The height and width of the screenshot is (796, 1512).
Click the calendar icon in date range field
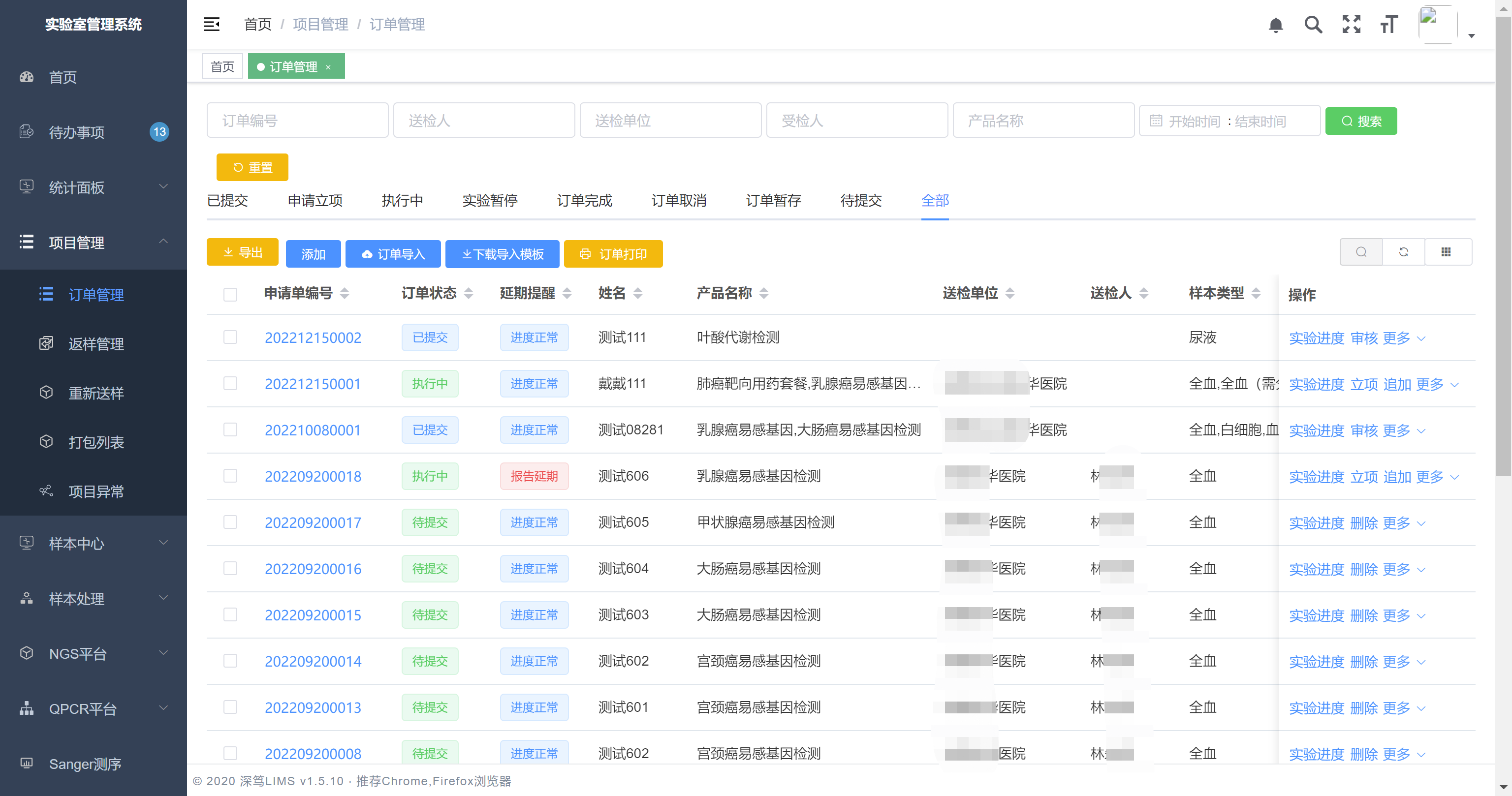[x=1155, y=121]
